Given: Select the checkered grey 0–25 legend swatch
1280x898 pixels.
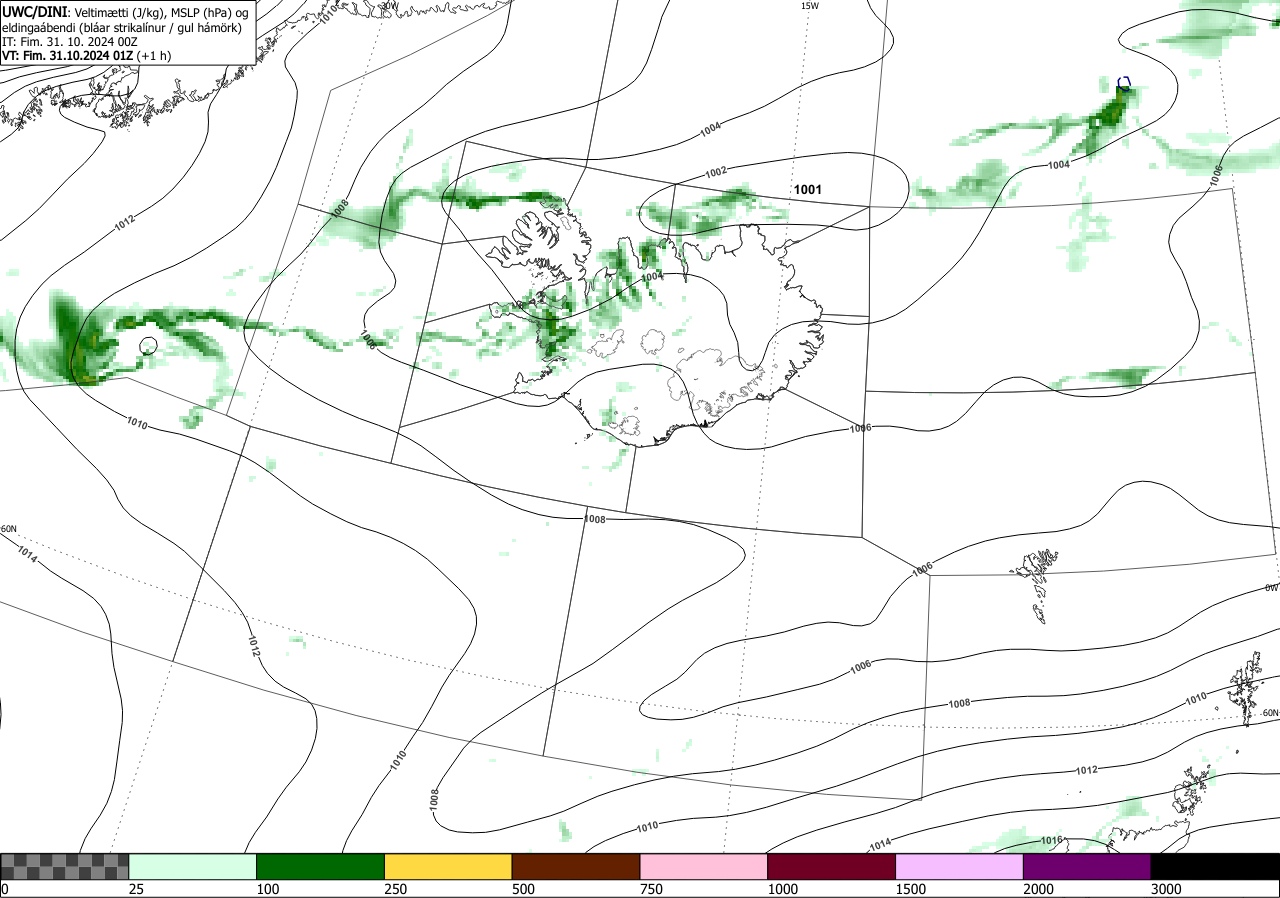Looking at the screenshot, I should (x=64, y=866).
